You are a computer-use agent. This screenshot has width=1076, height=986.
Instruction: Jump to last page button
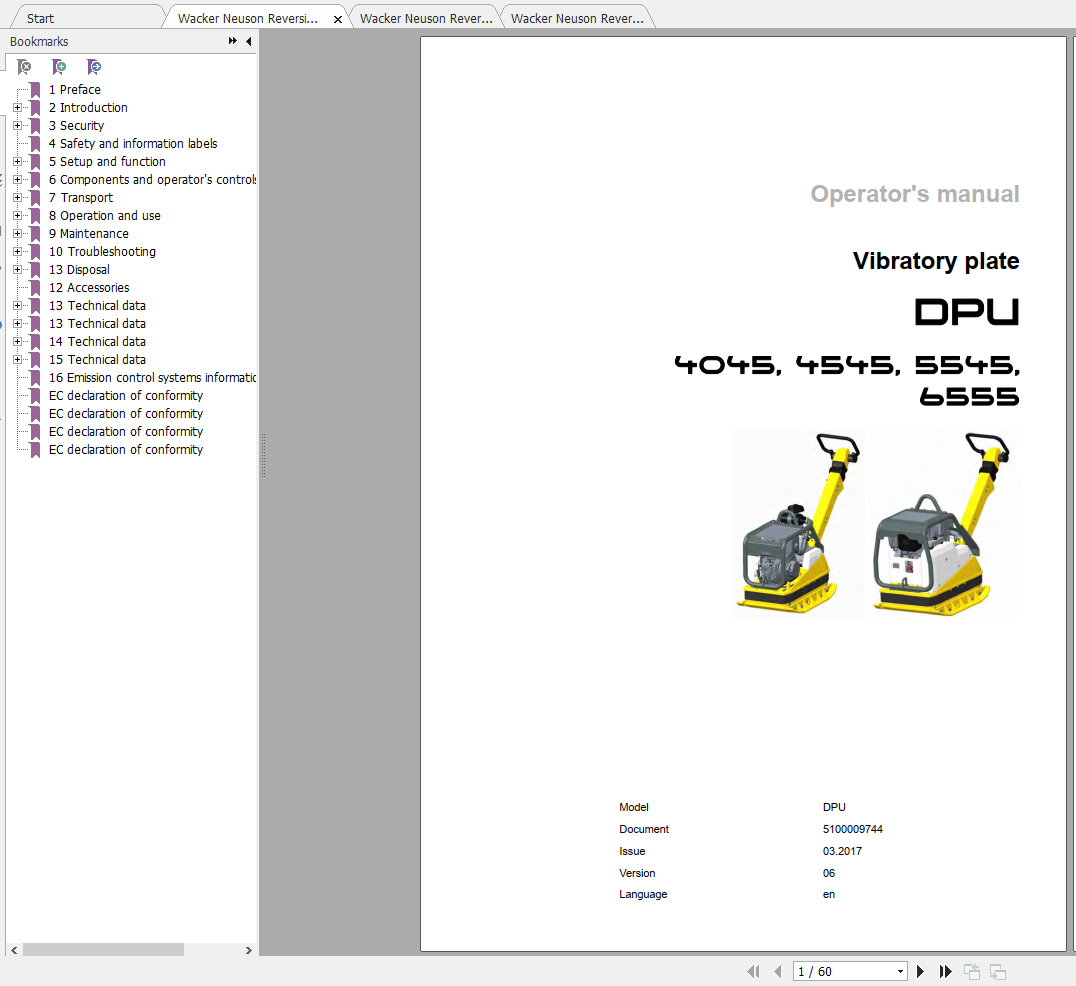click(946, 972)
